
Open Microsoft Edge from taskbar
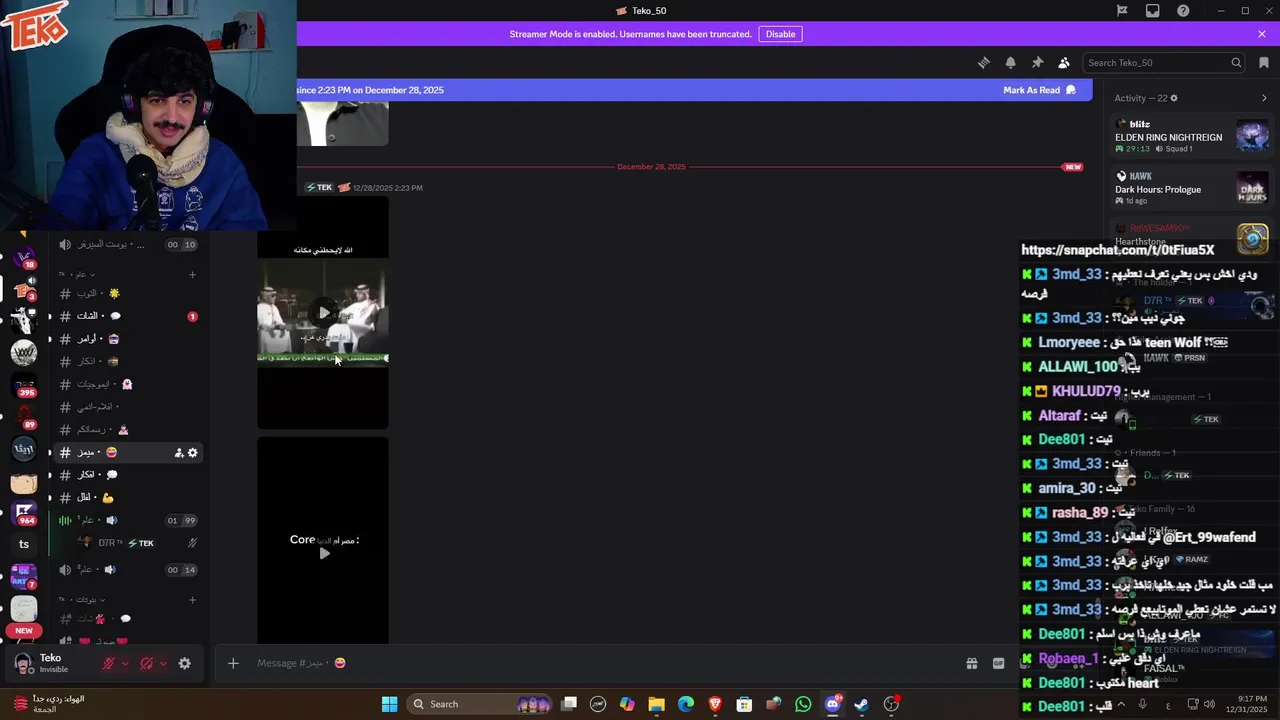coord(686,704)
